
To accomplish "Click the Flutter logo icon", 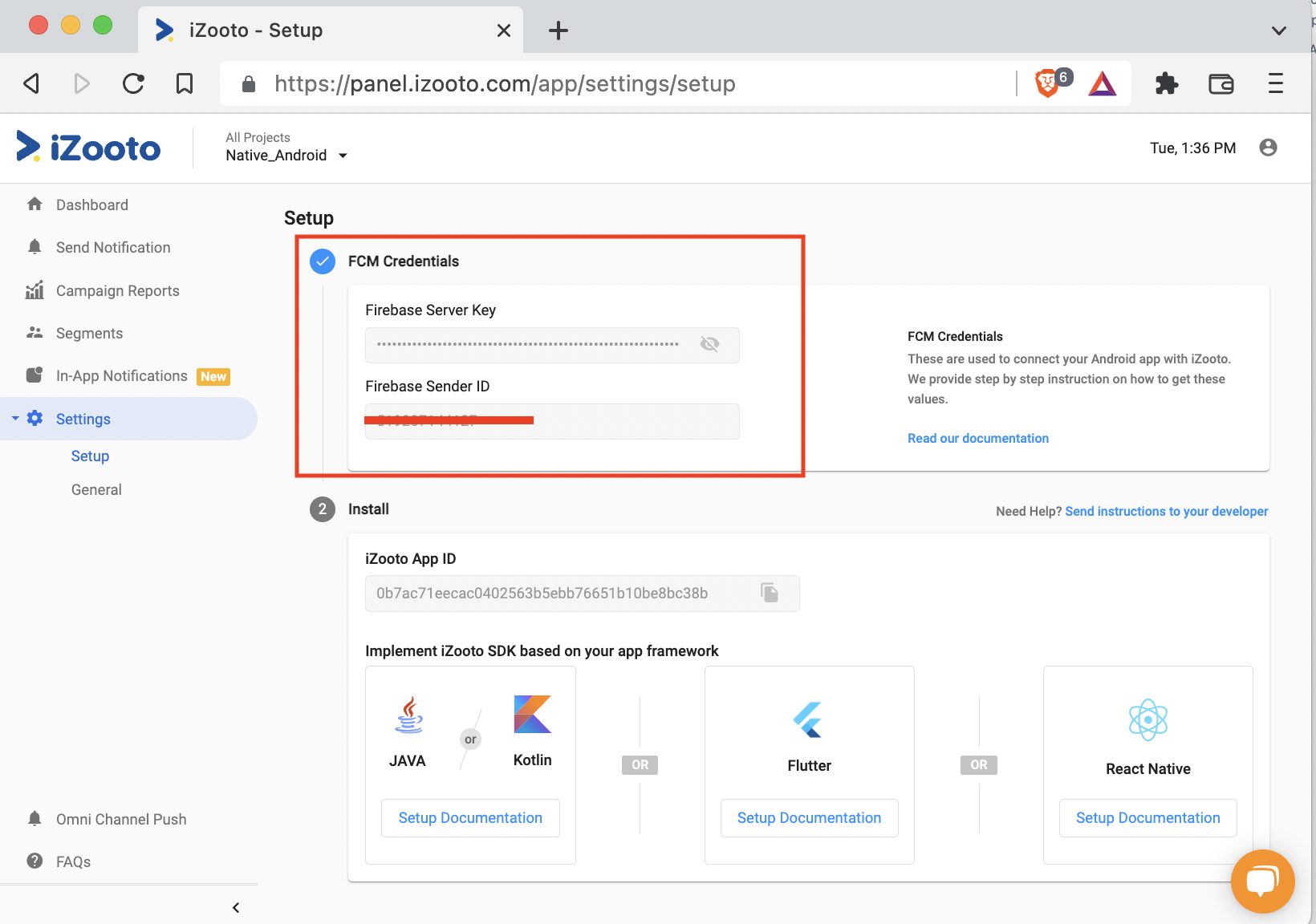I will click(x=809, y=719).
